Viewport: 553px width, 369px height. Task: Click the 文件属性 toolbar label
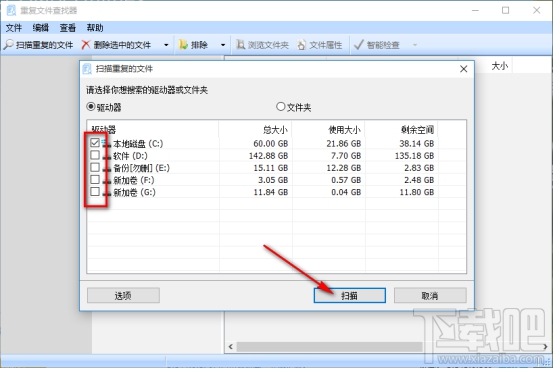[x=326, y=45]
